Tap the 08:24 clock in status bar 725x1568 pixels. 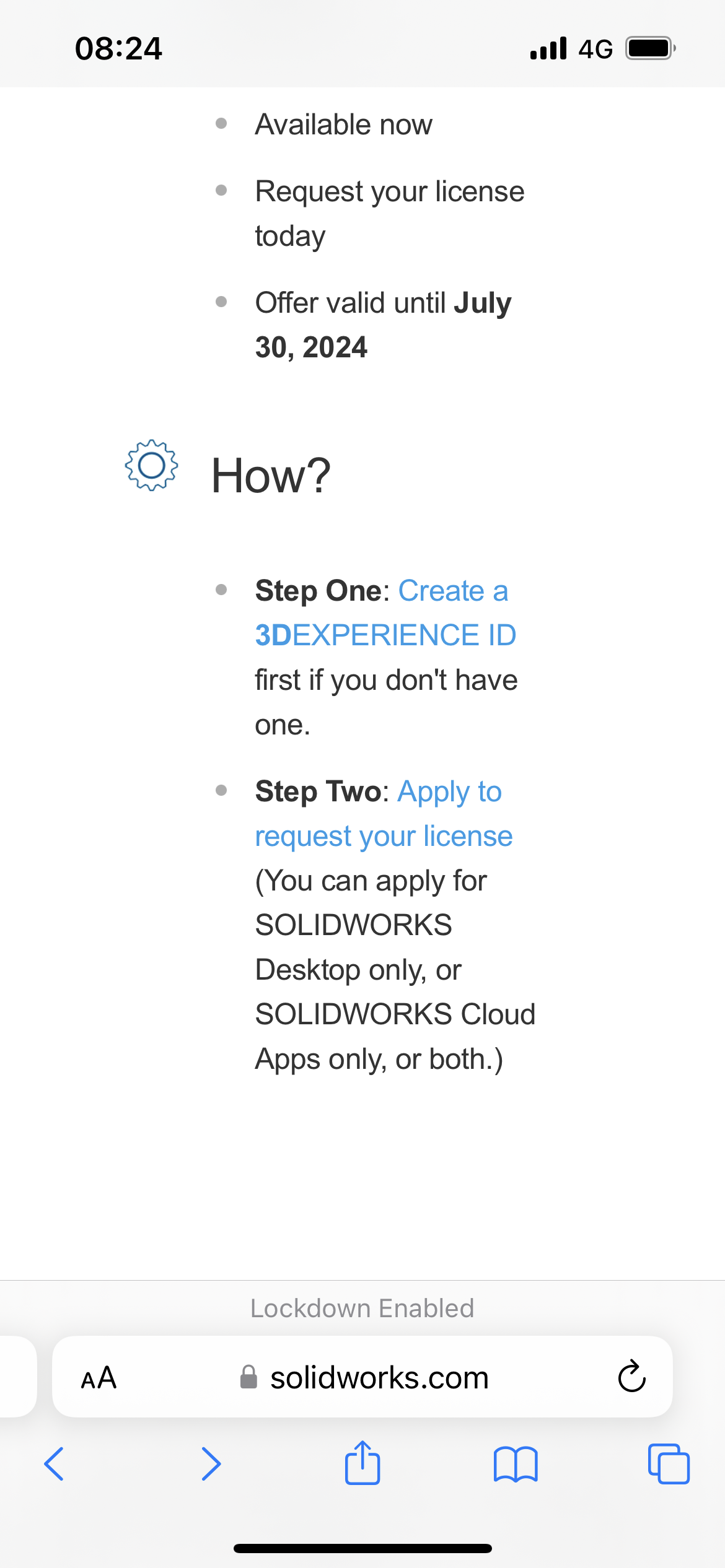tap(118, 48)
